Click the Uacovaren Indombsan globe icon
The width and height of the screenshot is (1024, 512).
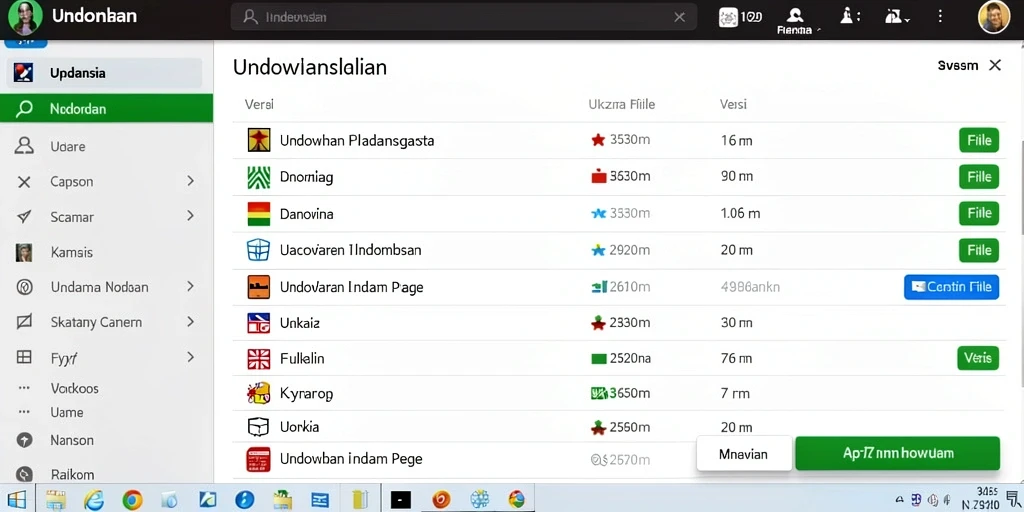coord(259,249)
